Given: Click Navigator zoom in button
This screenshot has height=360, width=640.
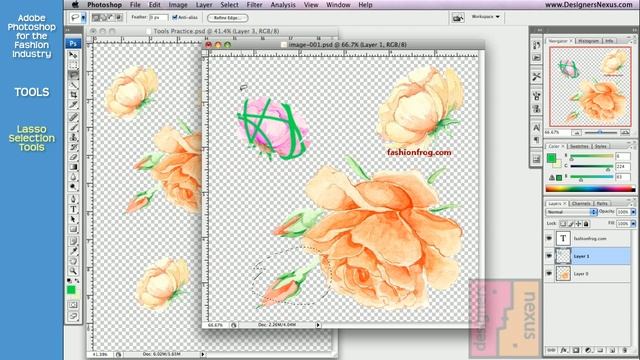Looking at the screenshot, I should point(625,133).
